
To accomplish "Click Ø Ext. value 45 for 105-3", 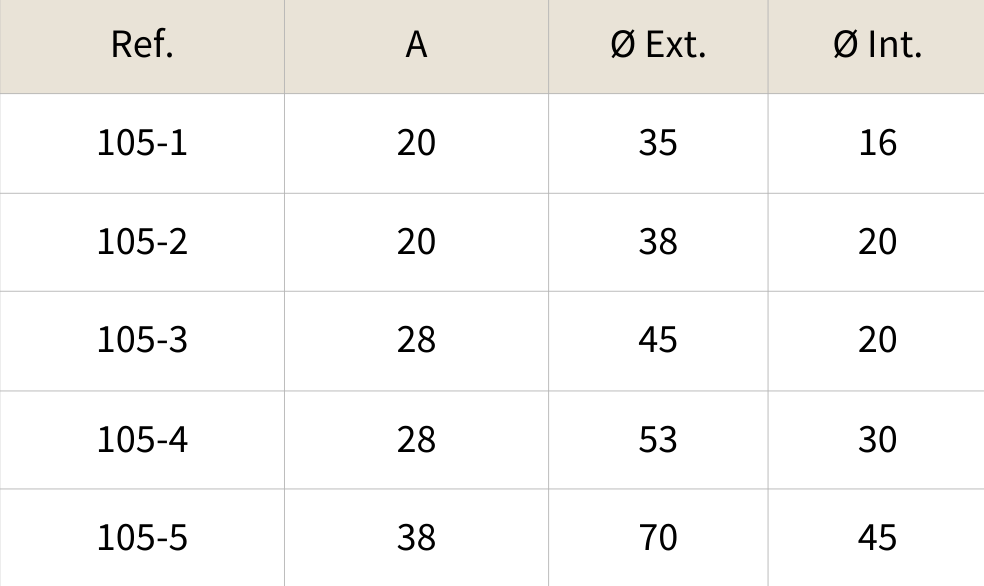I will [x=658, y=340].
